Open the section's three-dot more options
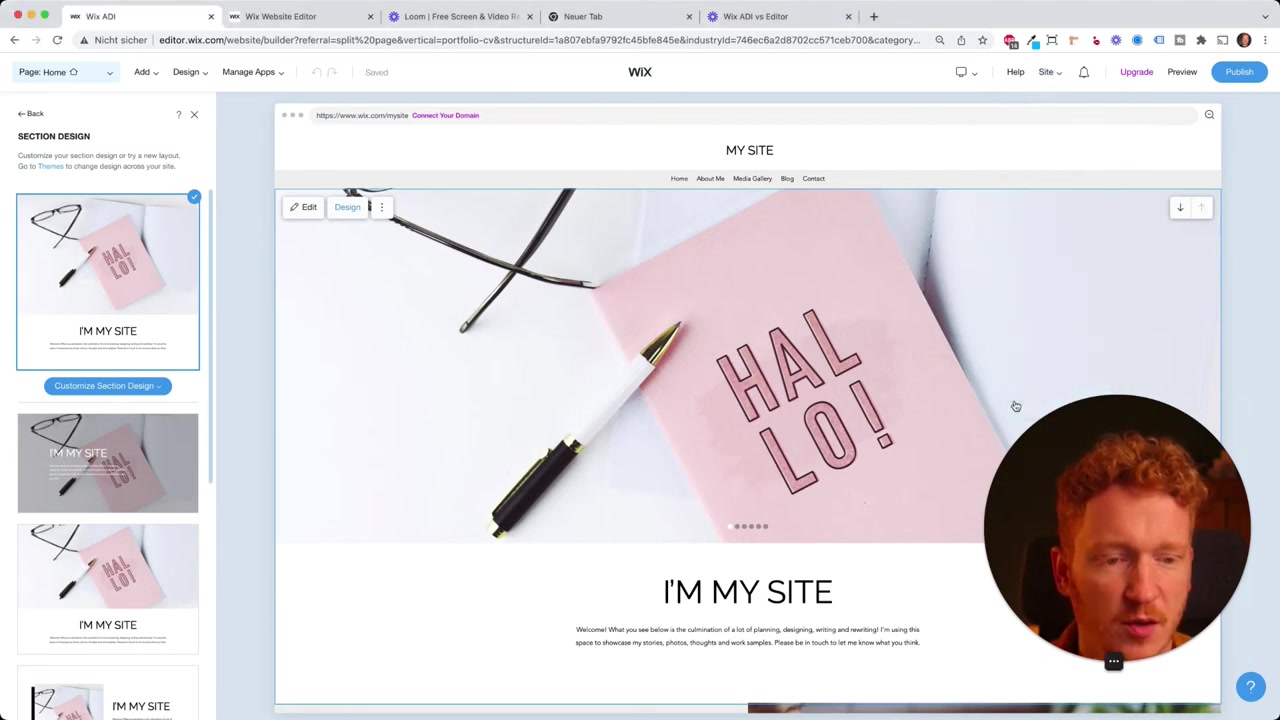This screenshot has width=1280, height=720. pos(381,207)
